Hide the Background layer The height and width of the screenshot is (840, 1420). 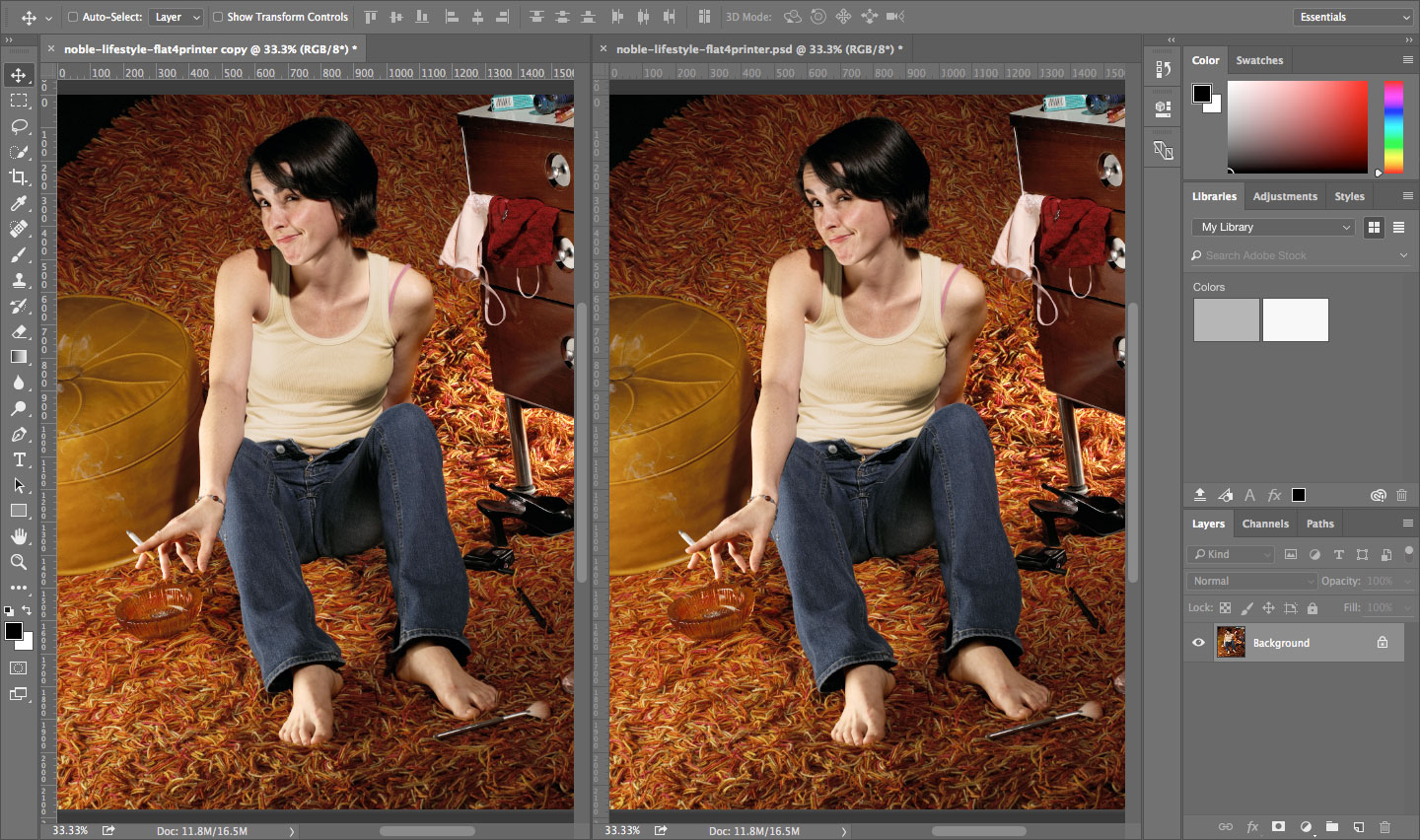pyautogui.click(x=1198, y=642)
